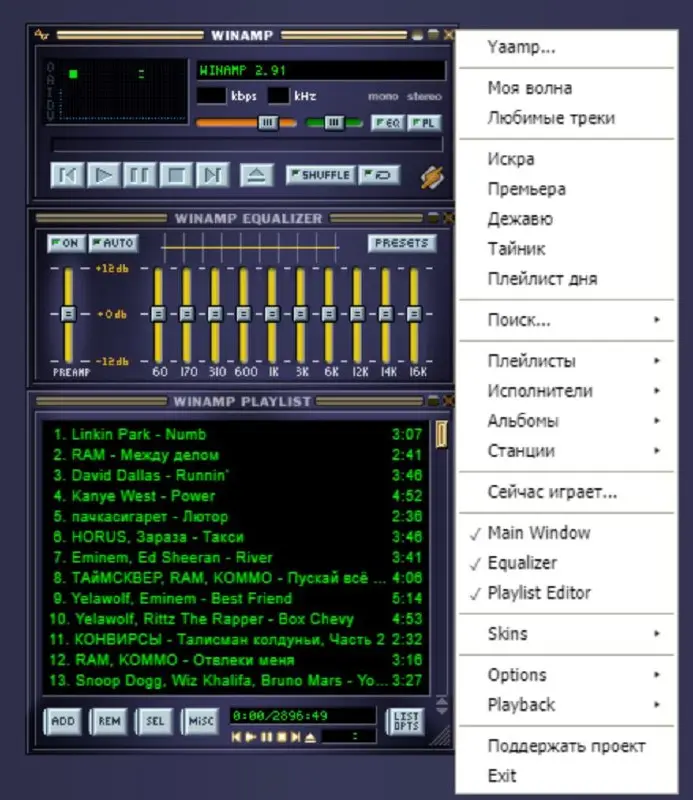
Task: Click the Previous track button in main window
Action: click(67, 176)
